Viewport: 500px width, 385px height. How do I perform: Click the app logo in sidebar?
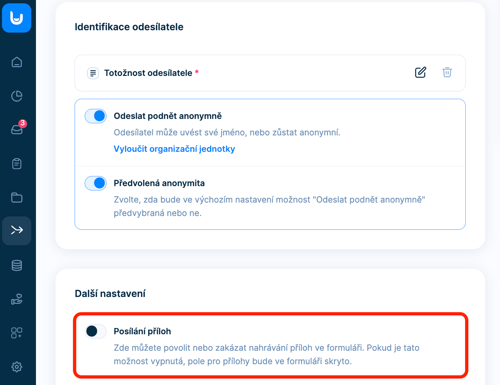(17, 18)
